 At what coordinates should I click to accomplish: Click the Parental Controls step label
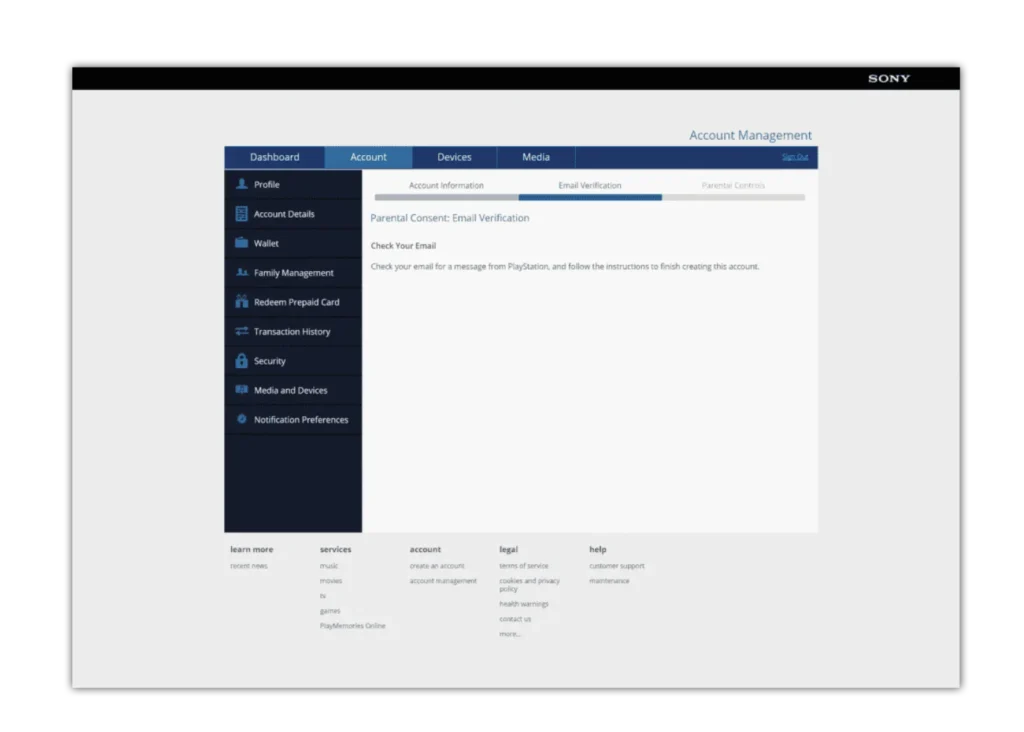733,185
